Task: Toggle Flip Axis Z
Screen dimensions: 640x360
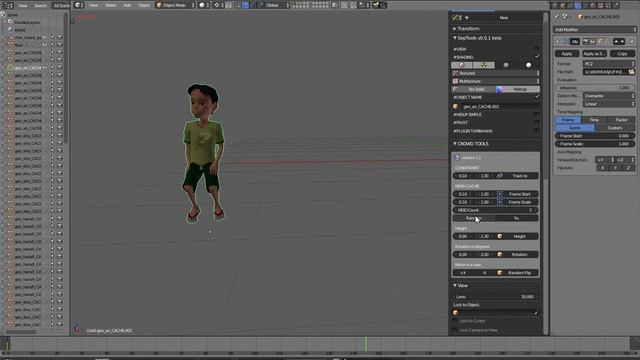Action: pos(629,168)
